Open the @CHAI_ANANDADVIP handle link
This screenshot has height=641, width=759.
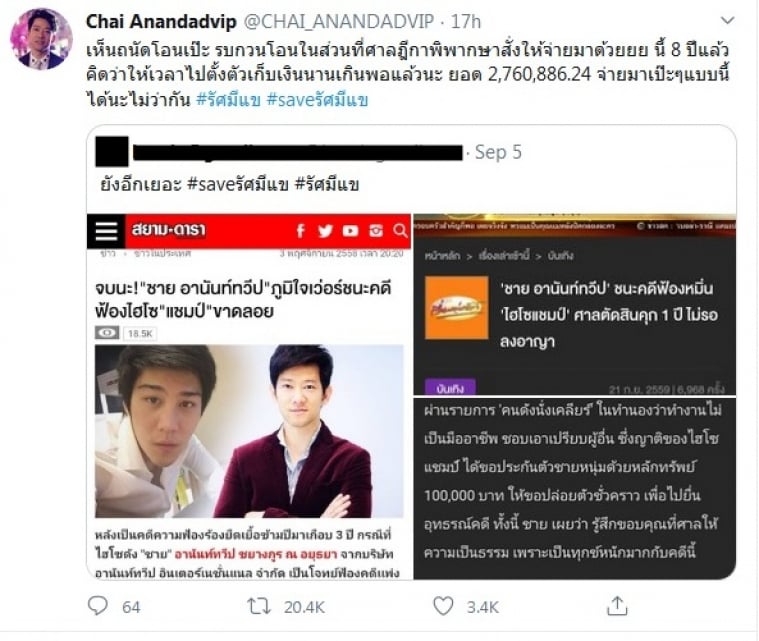click(x=338, y=21)
